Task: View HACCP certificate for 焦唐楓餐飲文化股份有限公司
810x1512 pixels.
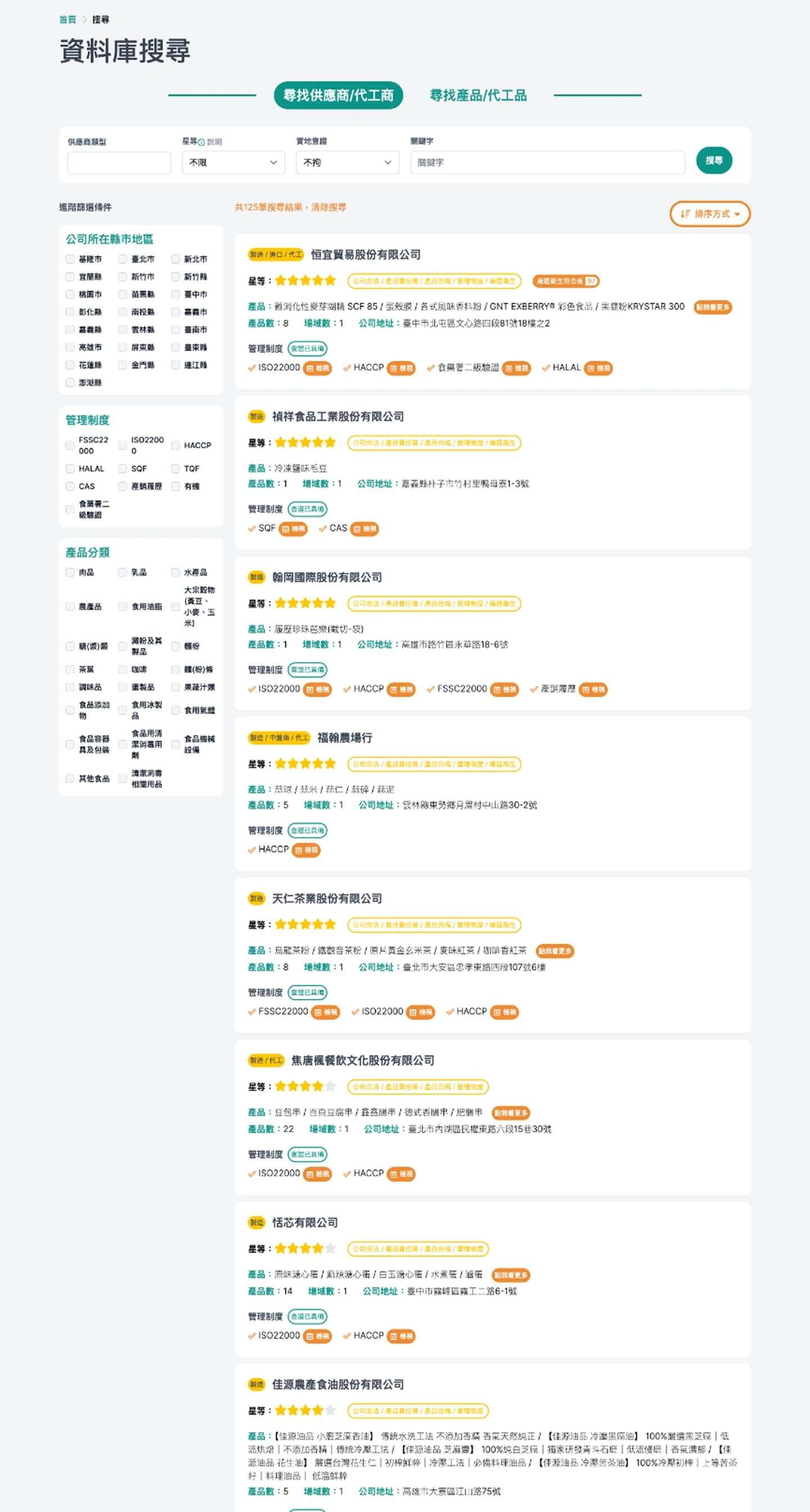Action: [x=401, y=1174]
